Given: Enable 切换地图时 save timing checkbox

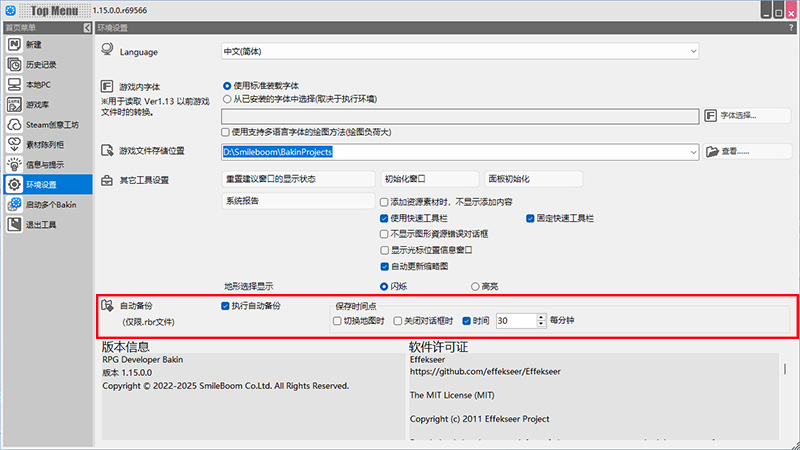Looking at the screenshot, I should pyautogui.click(x=338, y=321).
